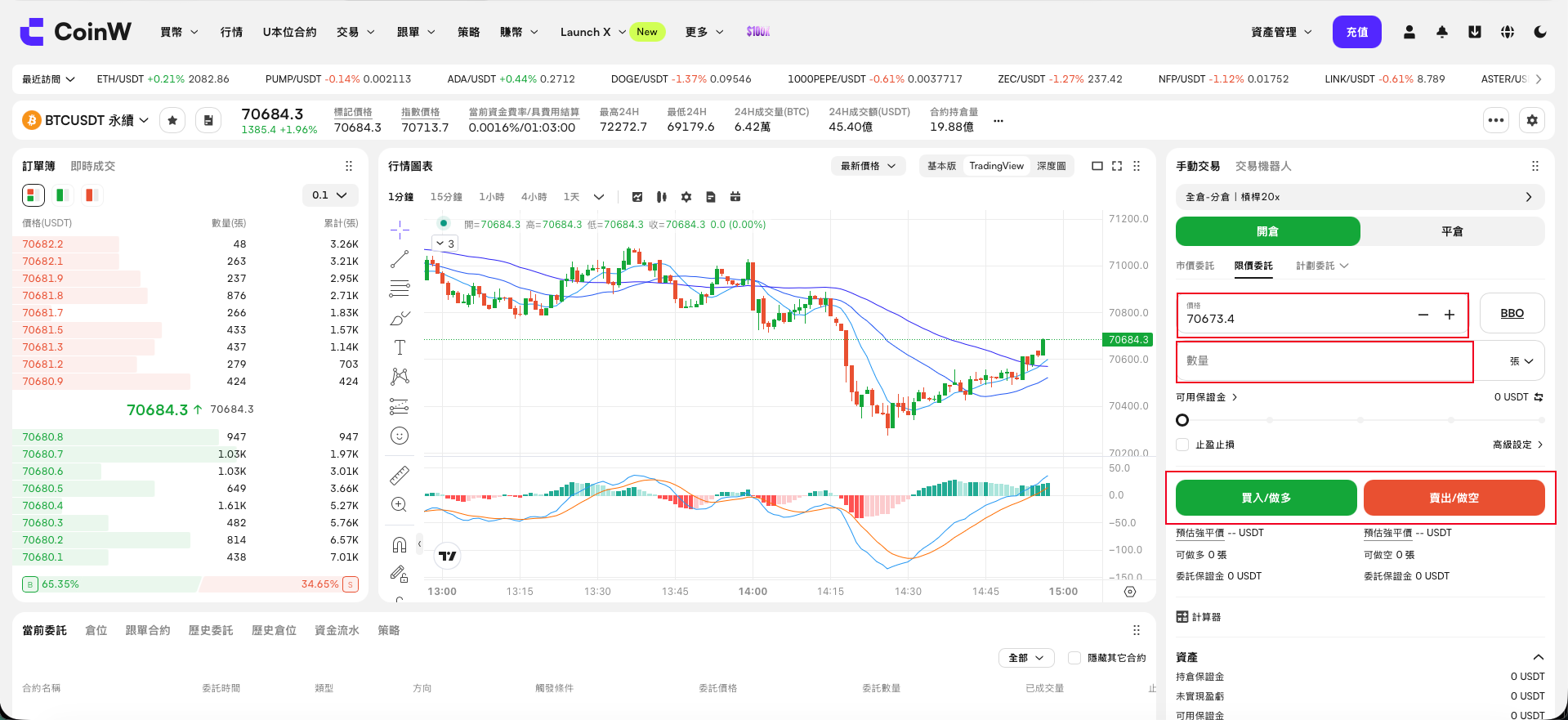Screen dimensions: 1568x720
Task: Switch chart panel to wide layout
Action: click(1097, 166)
